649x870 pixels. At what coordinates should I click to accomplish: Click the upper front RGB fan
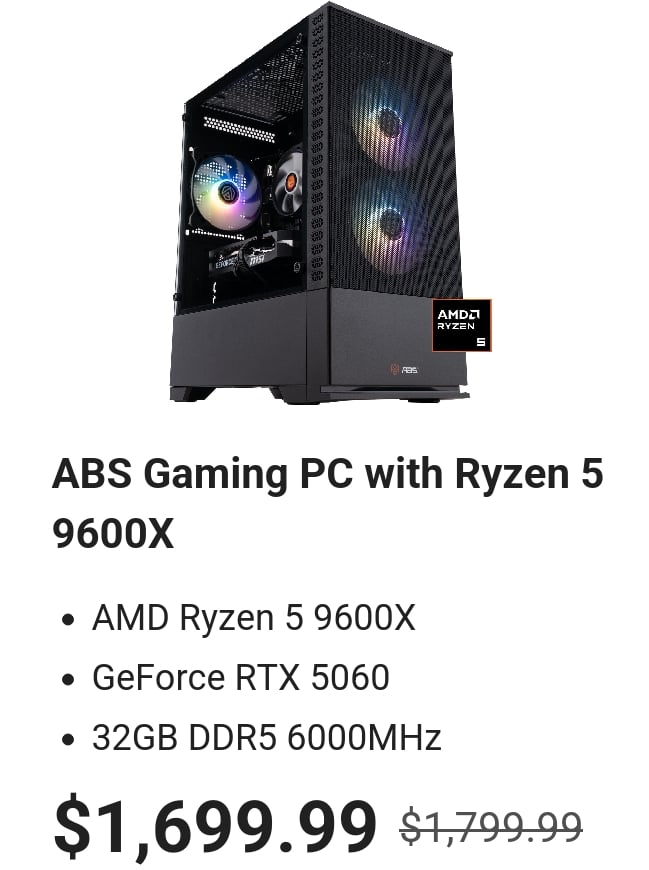(382, 122)
